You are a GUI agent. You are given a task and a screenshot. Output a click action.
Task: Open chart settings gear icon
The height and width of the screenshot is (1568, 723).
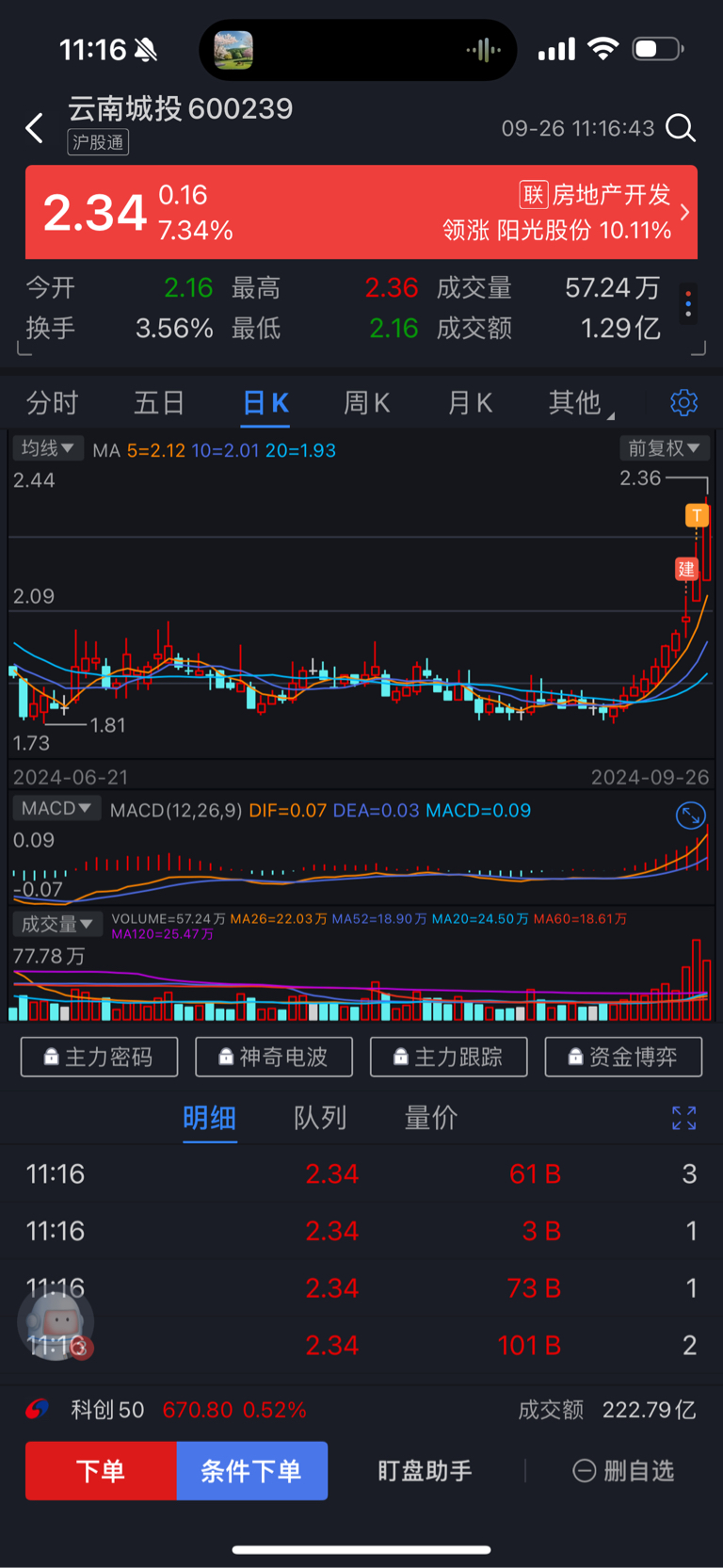pos(684,403)
